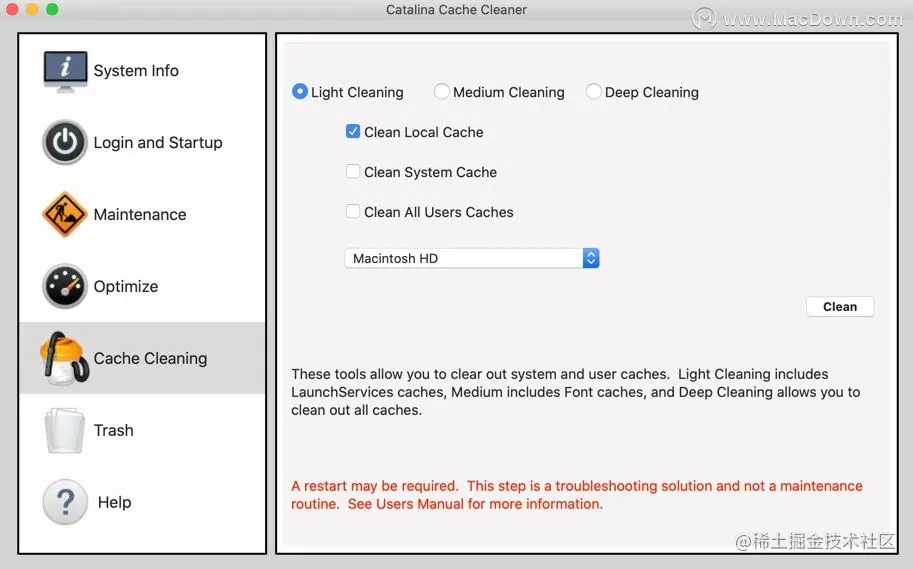Open the Trash section label
The height and width of the screenshot is (569, 913).
click(114, 430)
